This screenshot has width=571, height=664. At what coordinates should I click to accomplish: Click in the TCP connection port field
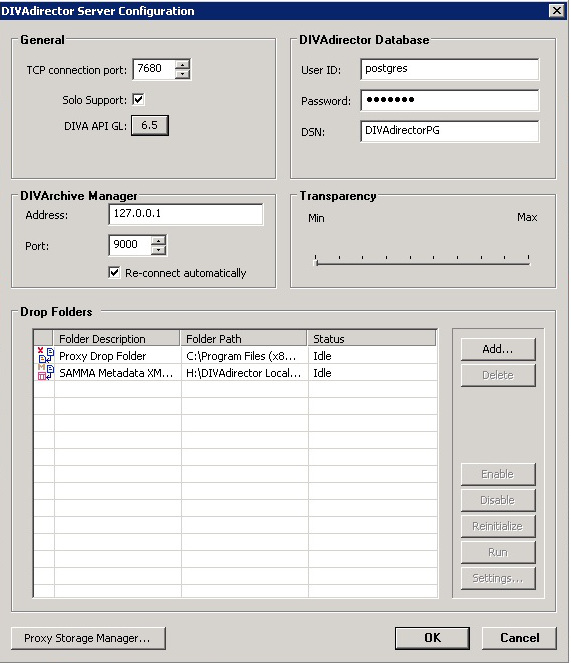155,69
